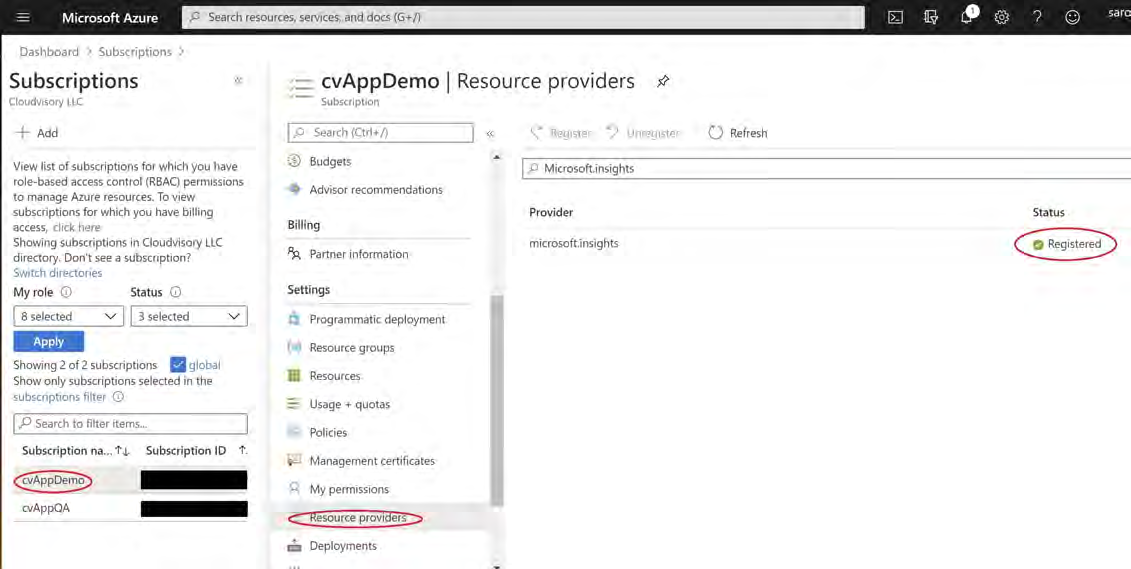Open the Help question mark
The height and width of the screenshot is (569, 1131).
click(1037, 17)
